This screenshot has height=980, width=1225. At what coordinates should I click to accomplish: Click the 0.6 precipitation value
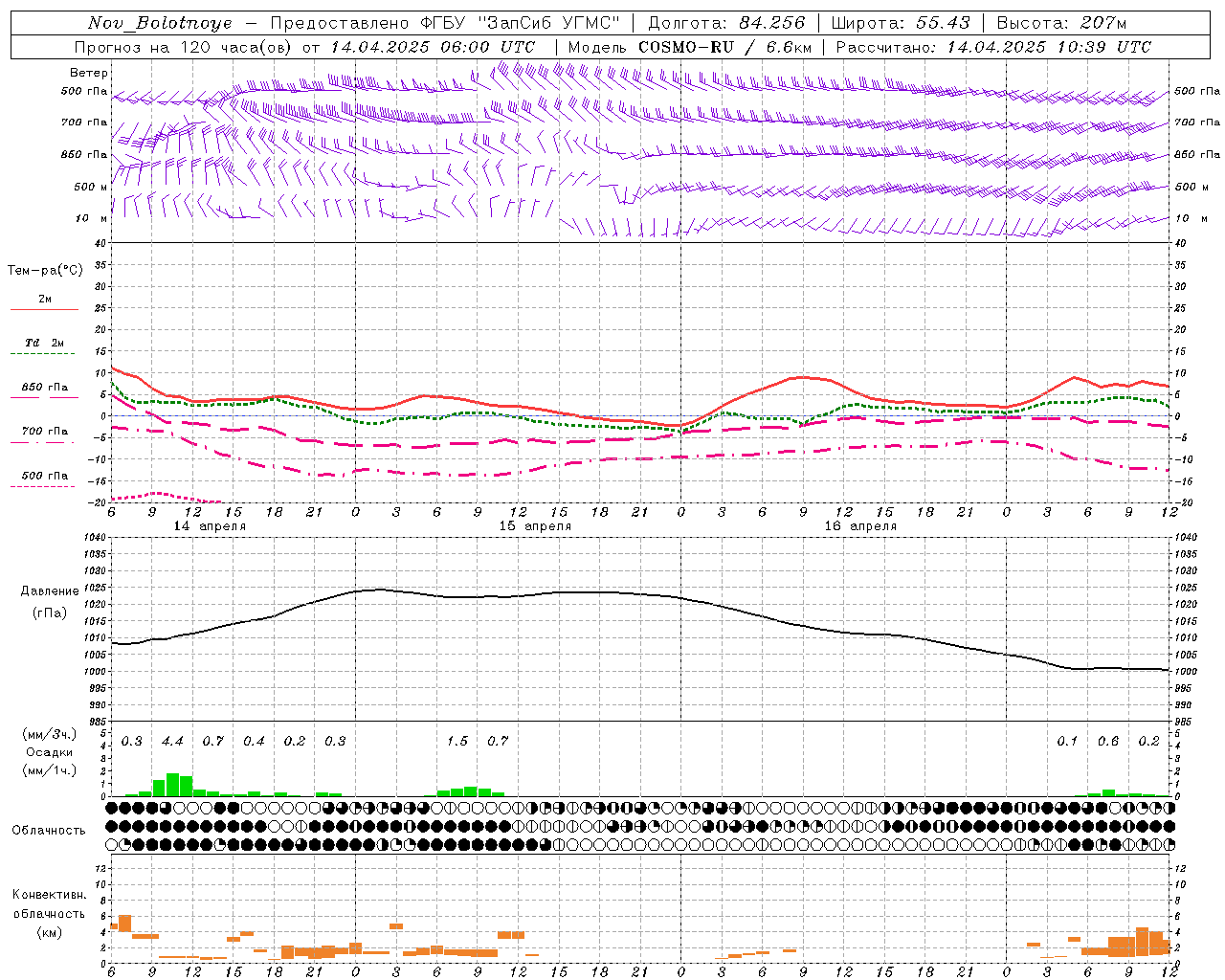[x=1108, y=742]
